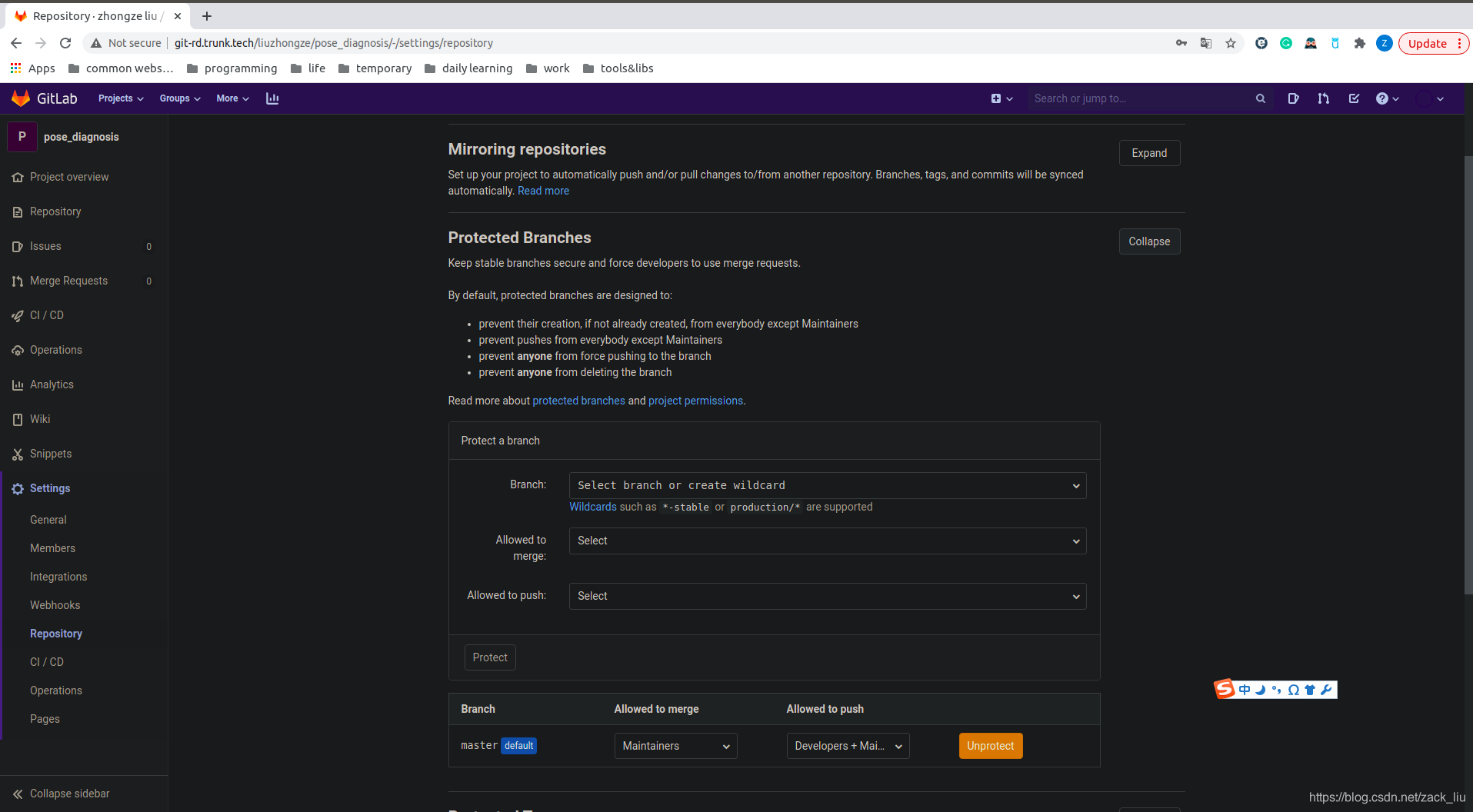Open the Allowed to merge Select dropdown
The width and height of the screenshot is (1473, 812).
(828, 541)
